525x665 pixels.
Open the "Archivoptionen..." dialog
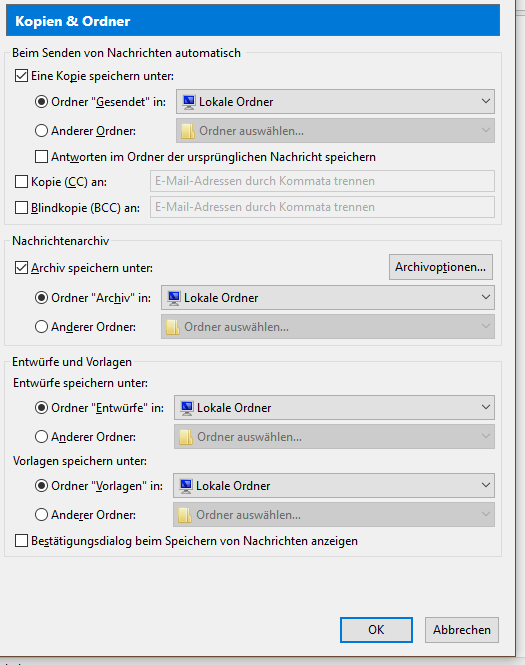[x=441, y=267]
